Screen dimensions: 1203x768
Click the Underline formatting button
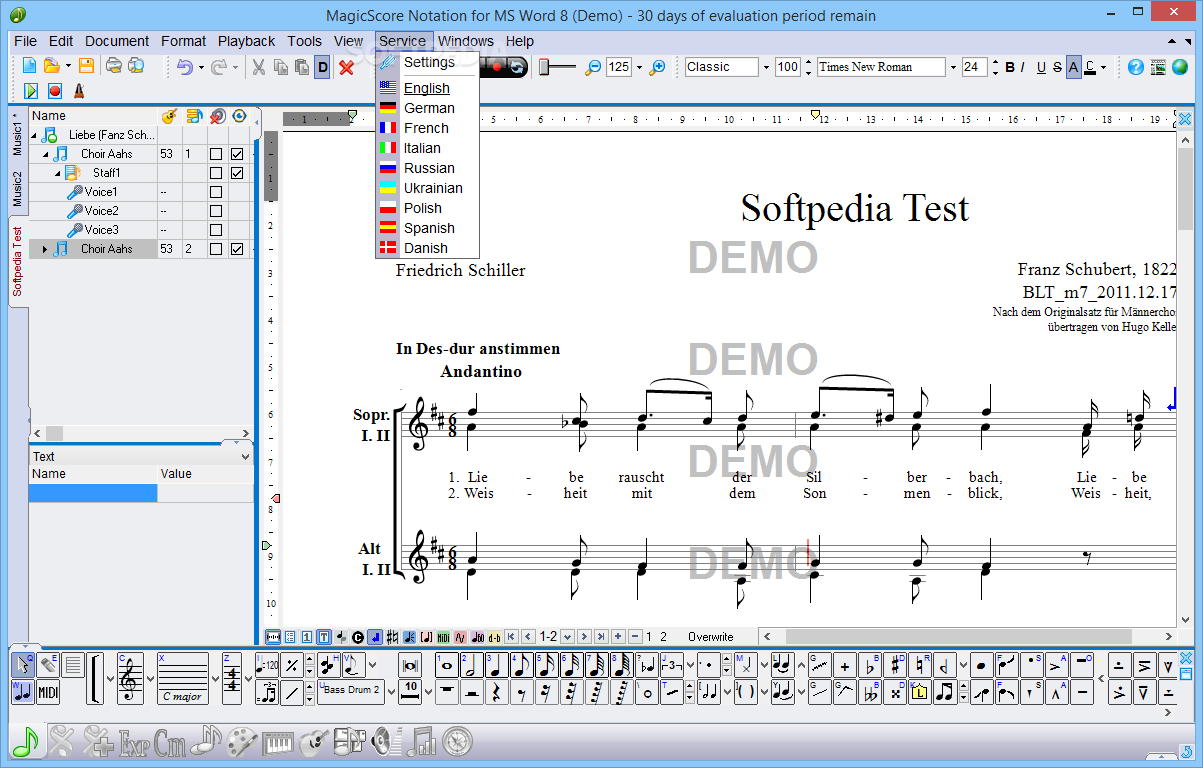(x=1041, y=67)
